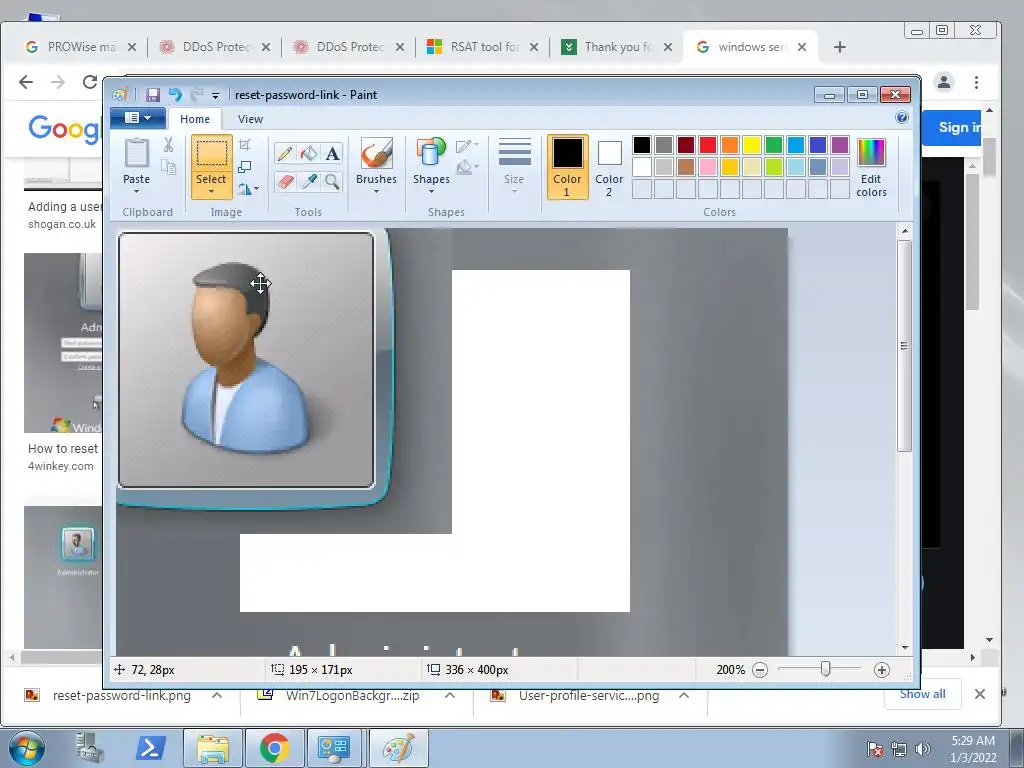Click the Paste clipboard icon
Screen dimensions: 1024x768
[136, 153]
